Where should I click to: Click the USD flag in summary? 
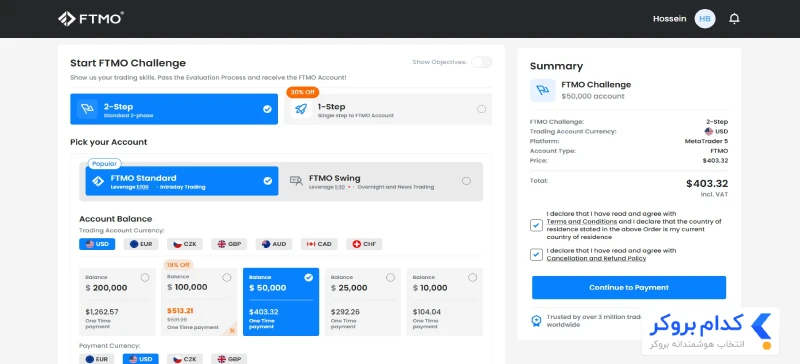[x=709, y=132]
